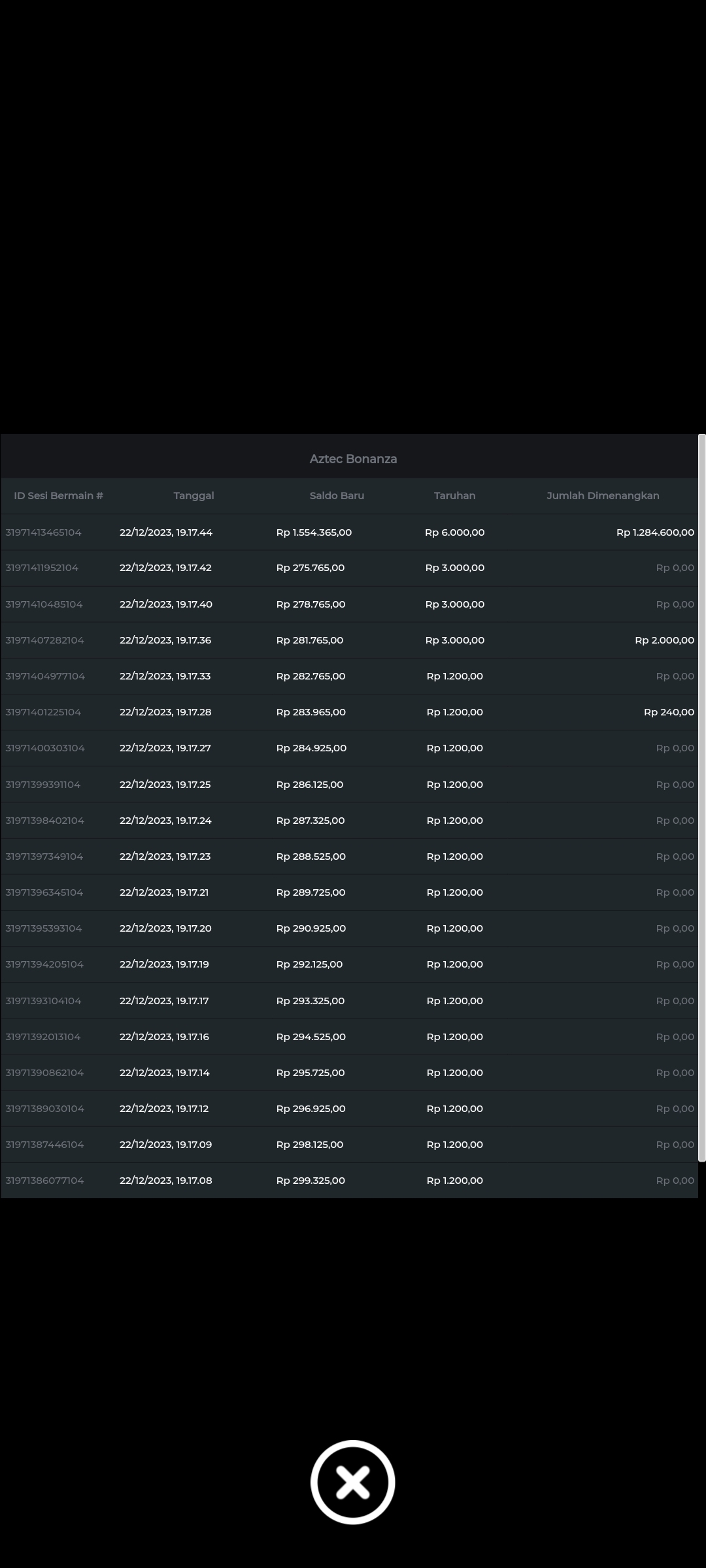
Task: Click the 'Tanggal' column header
Action: [193, 496]
